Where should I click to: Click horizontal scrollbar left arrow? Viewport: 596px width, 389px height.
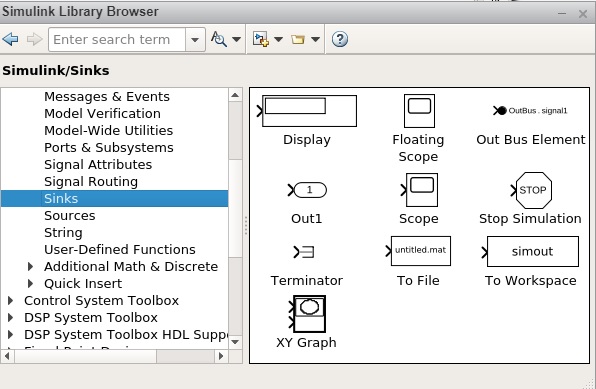coord(8,356)
